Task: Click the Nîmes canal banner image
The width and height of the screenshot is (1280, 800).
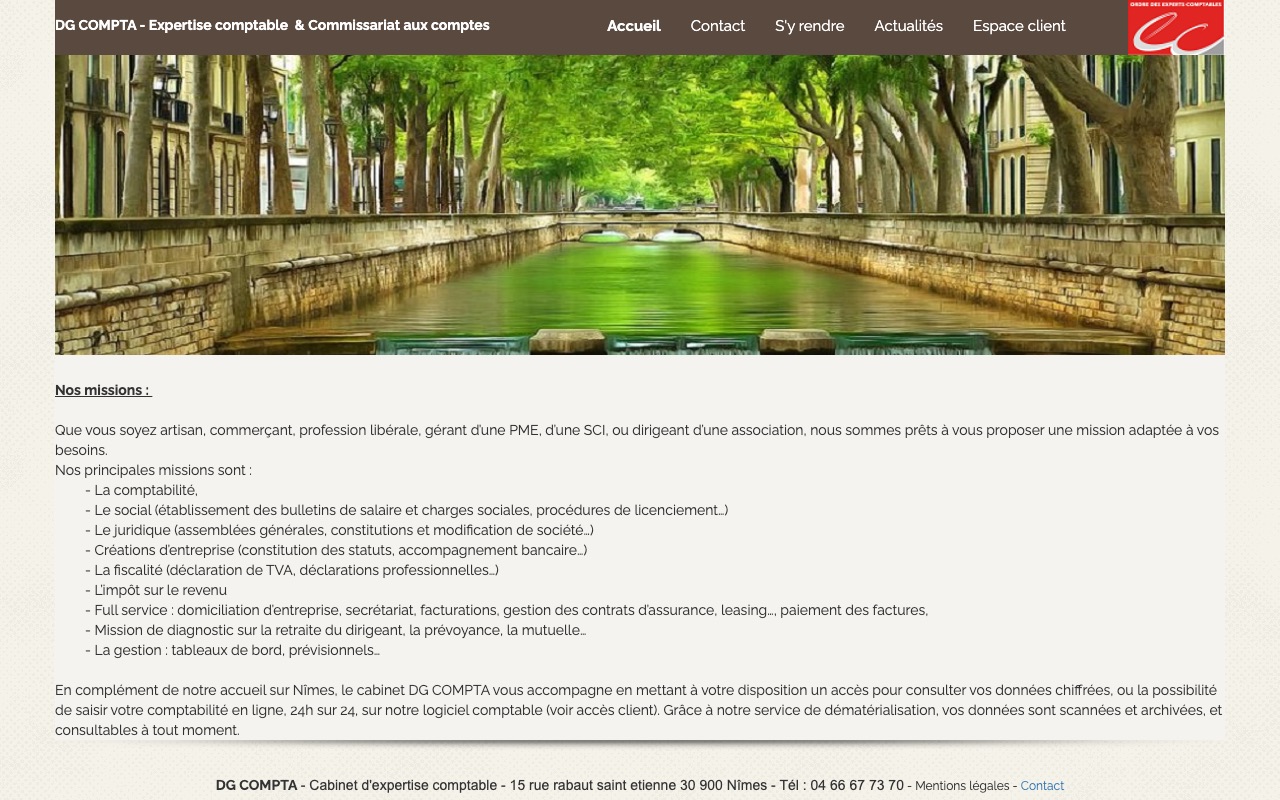Action: (640, 205)
